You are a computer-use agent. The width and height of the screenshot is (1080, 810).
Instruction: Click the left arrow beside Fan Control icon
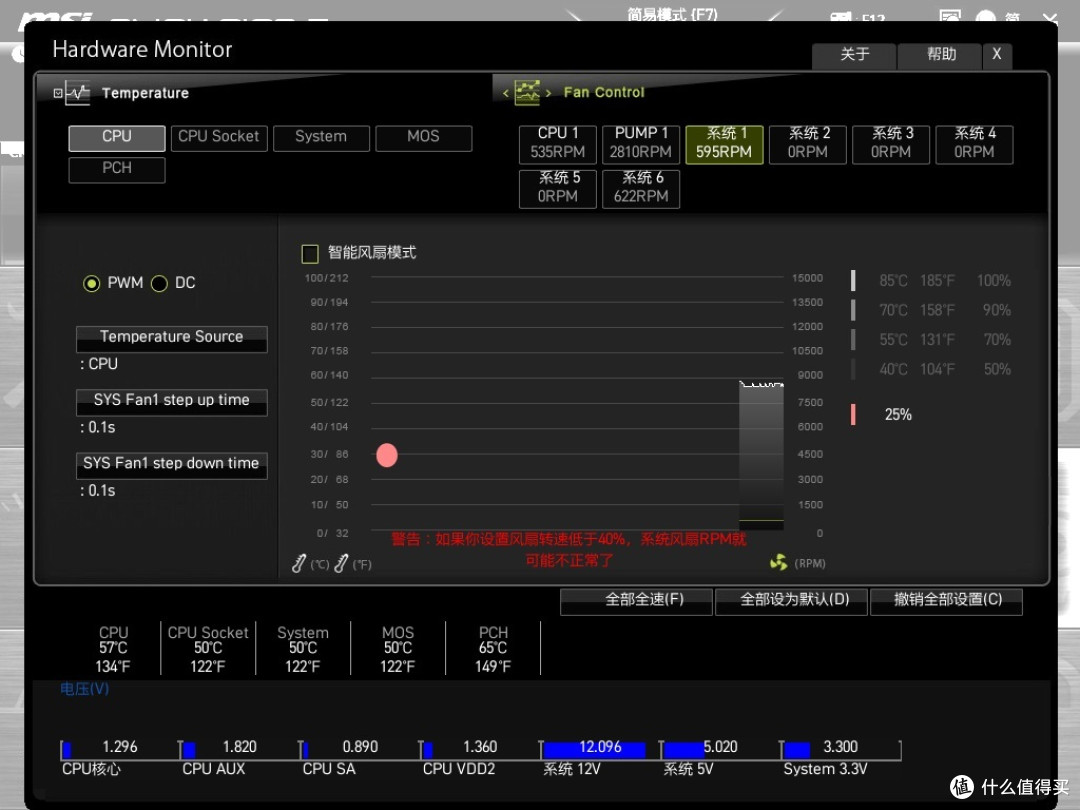(x=506, y=93)
